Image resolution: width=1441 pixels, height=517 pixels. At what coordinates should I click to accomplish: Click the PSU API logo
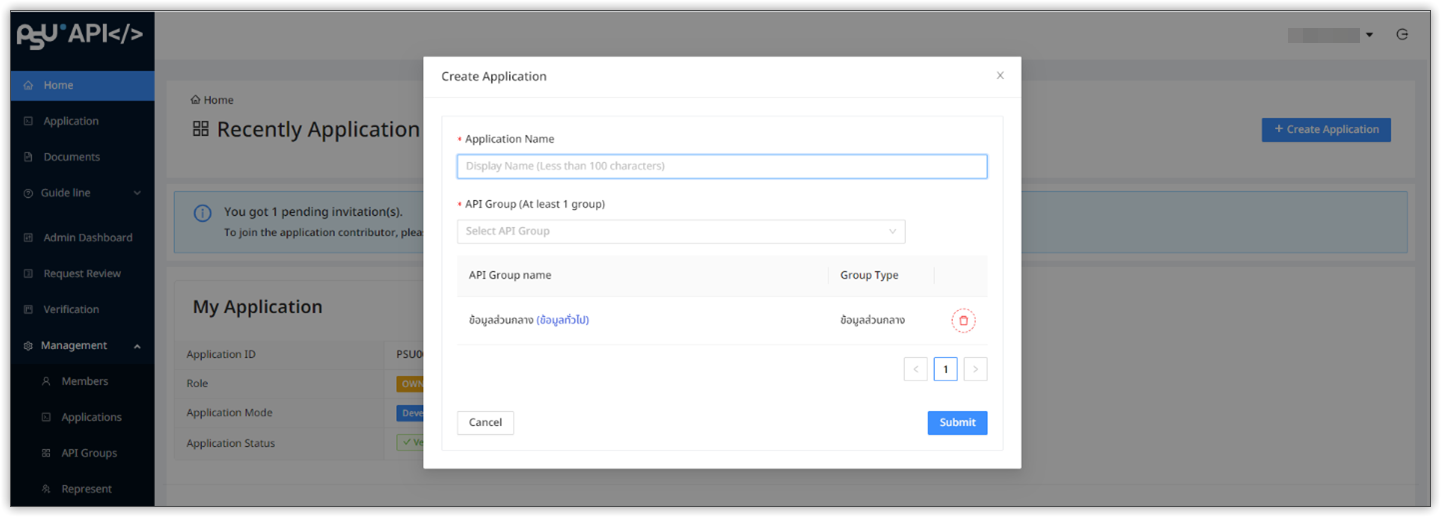coord(81,34)
